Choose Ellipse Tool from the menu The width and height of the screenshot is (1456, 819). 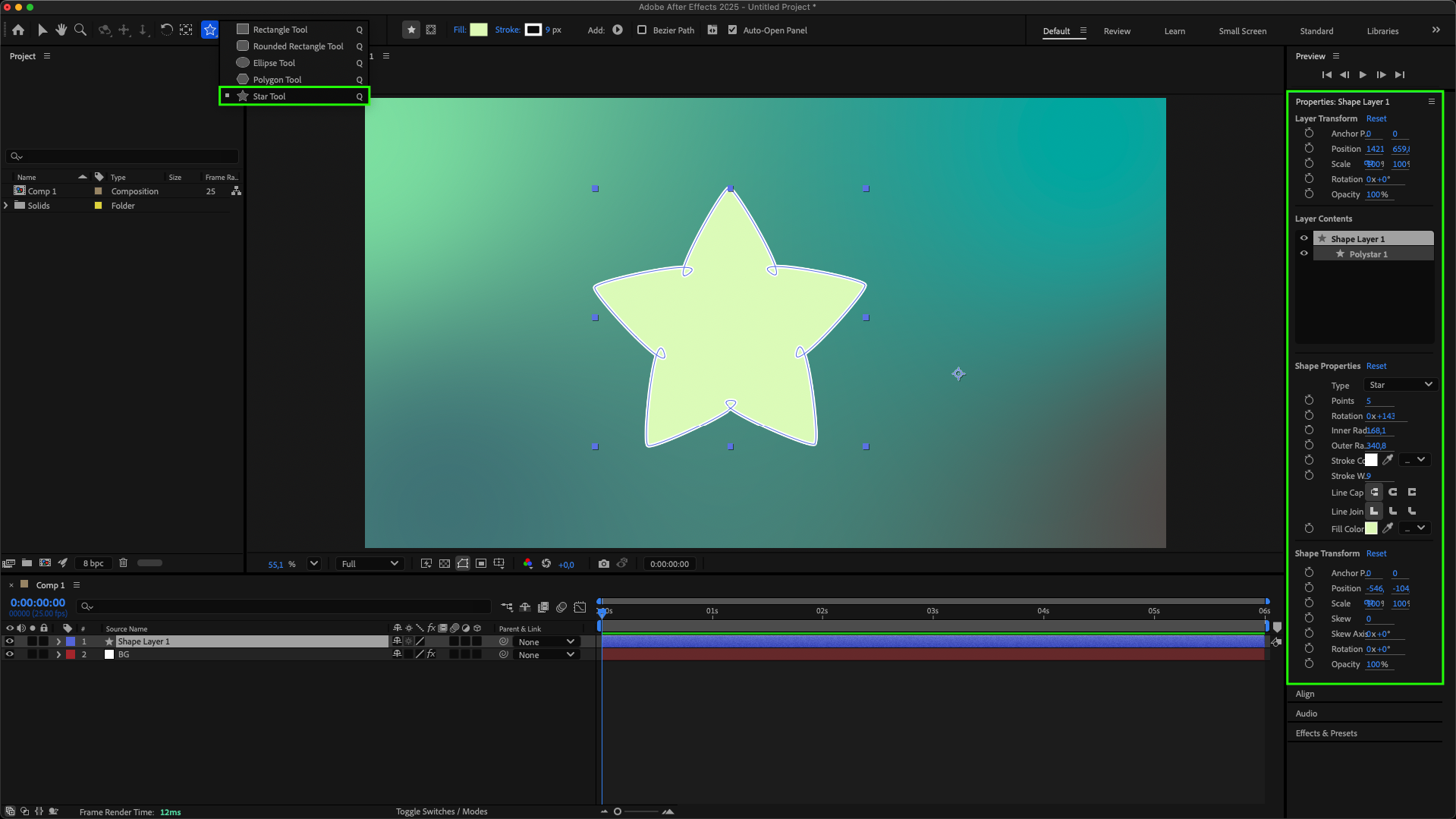[x=274, y=63]
